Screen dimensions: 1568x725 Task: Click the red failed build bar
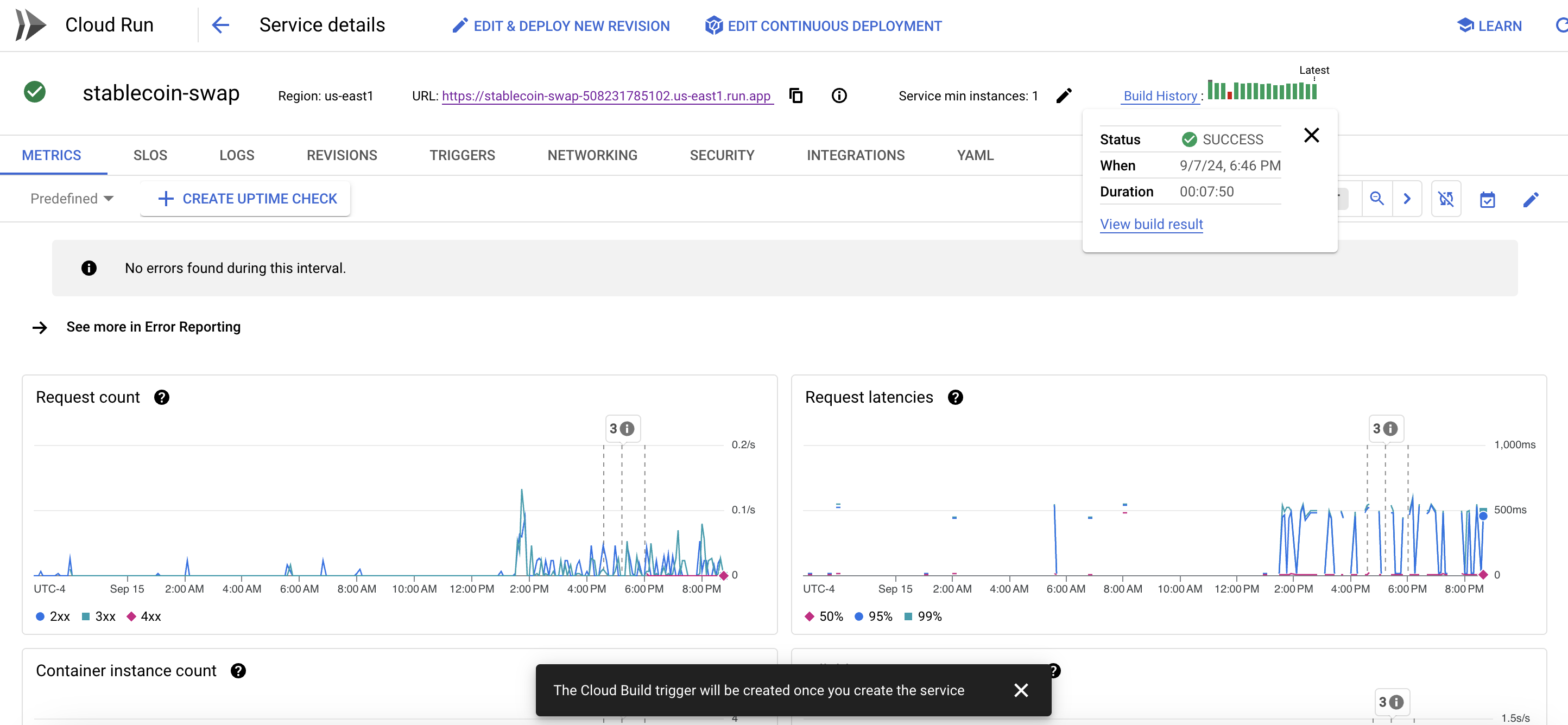pyautogui.click(x=1230, y=95)
